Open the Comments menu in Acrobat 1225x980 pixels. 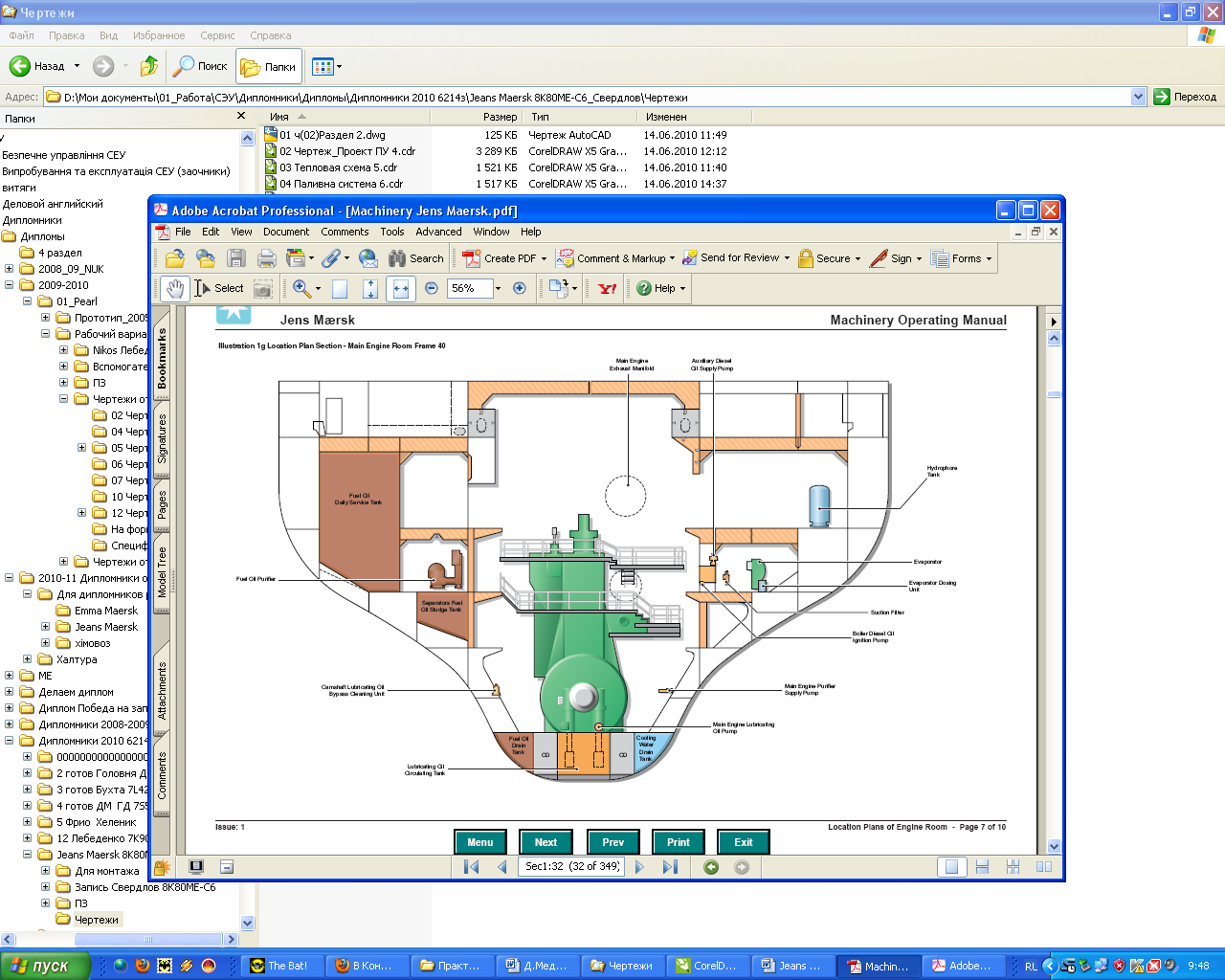pyautogui.click(x=345, y=232)
